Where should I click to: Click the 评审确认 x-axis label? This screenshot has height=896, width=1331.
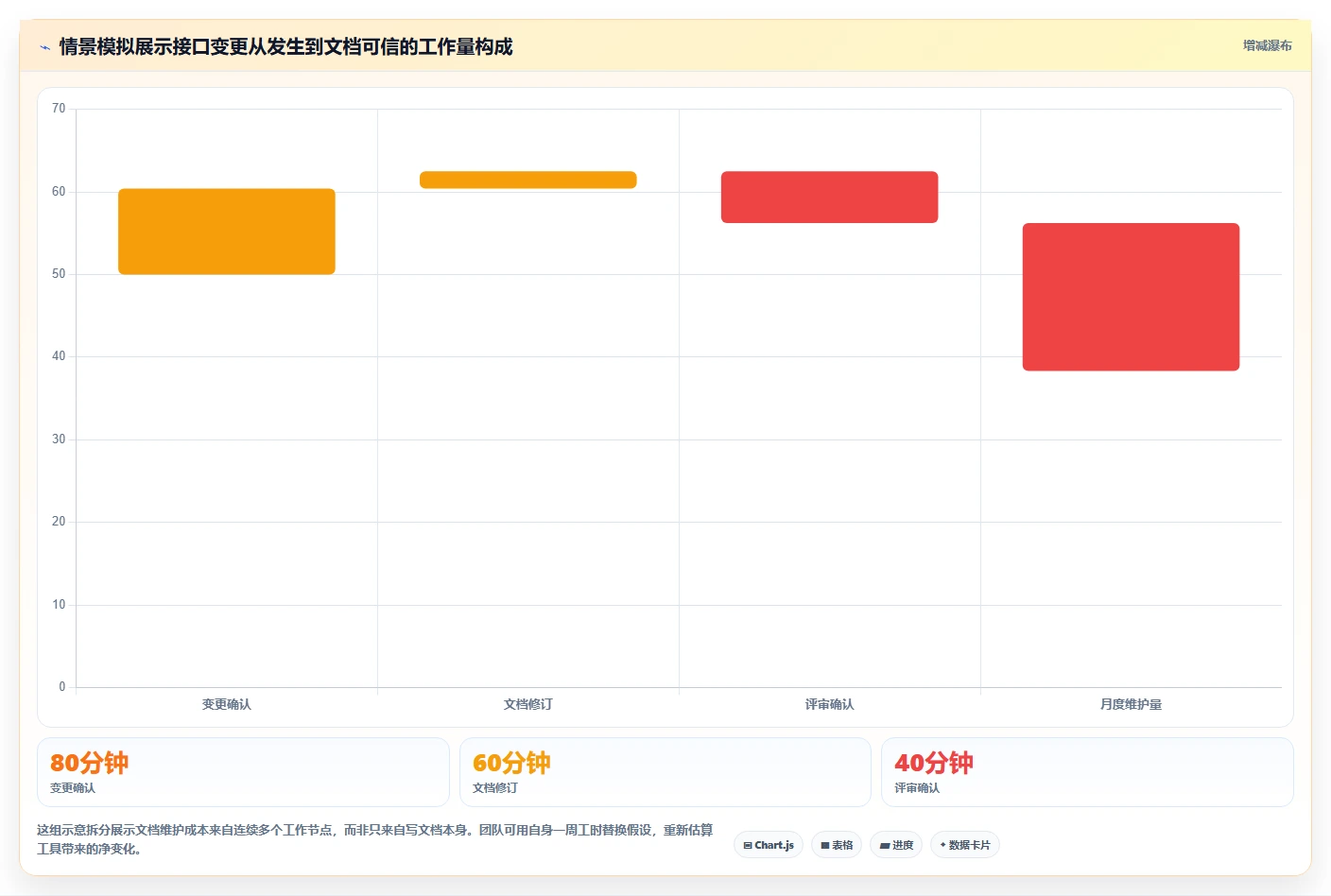pos(830,704)
